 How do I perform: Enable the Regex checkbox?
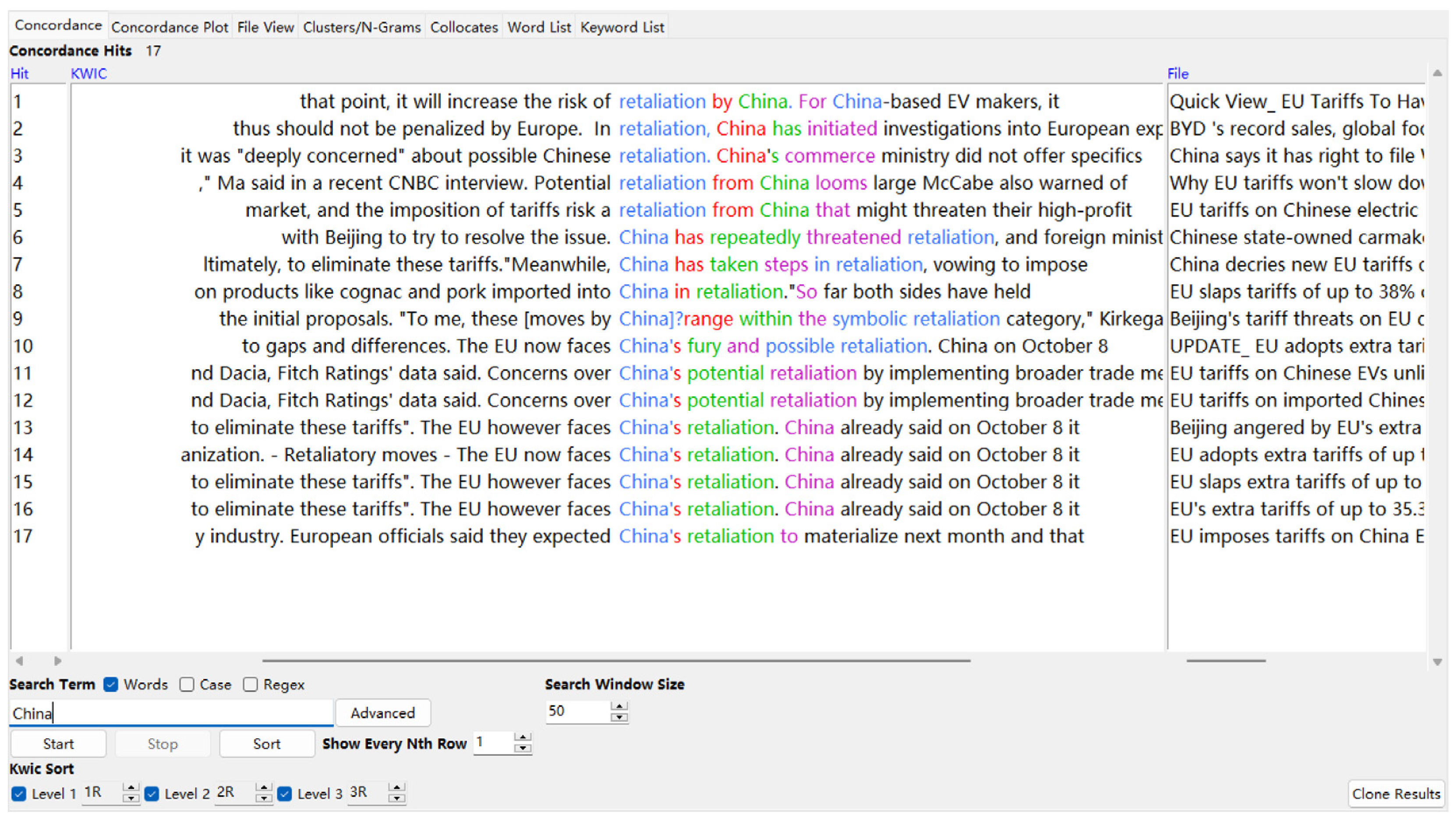251,685
